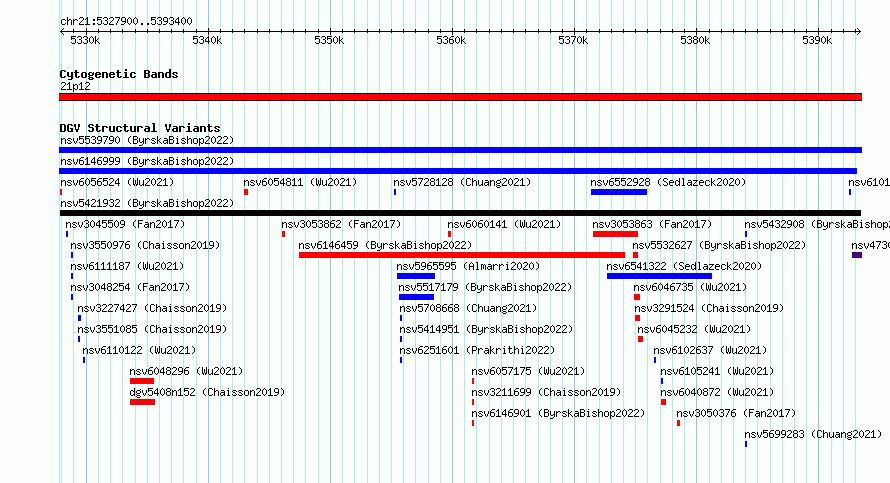This screenshot has height=483, width=890.
Task: Click nsv6110122 (Wu2021) label
Action: tap(139, 350)
